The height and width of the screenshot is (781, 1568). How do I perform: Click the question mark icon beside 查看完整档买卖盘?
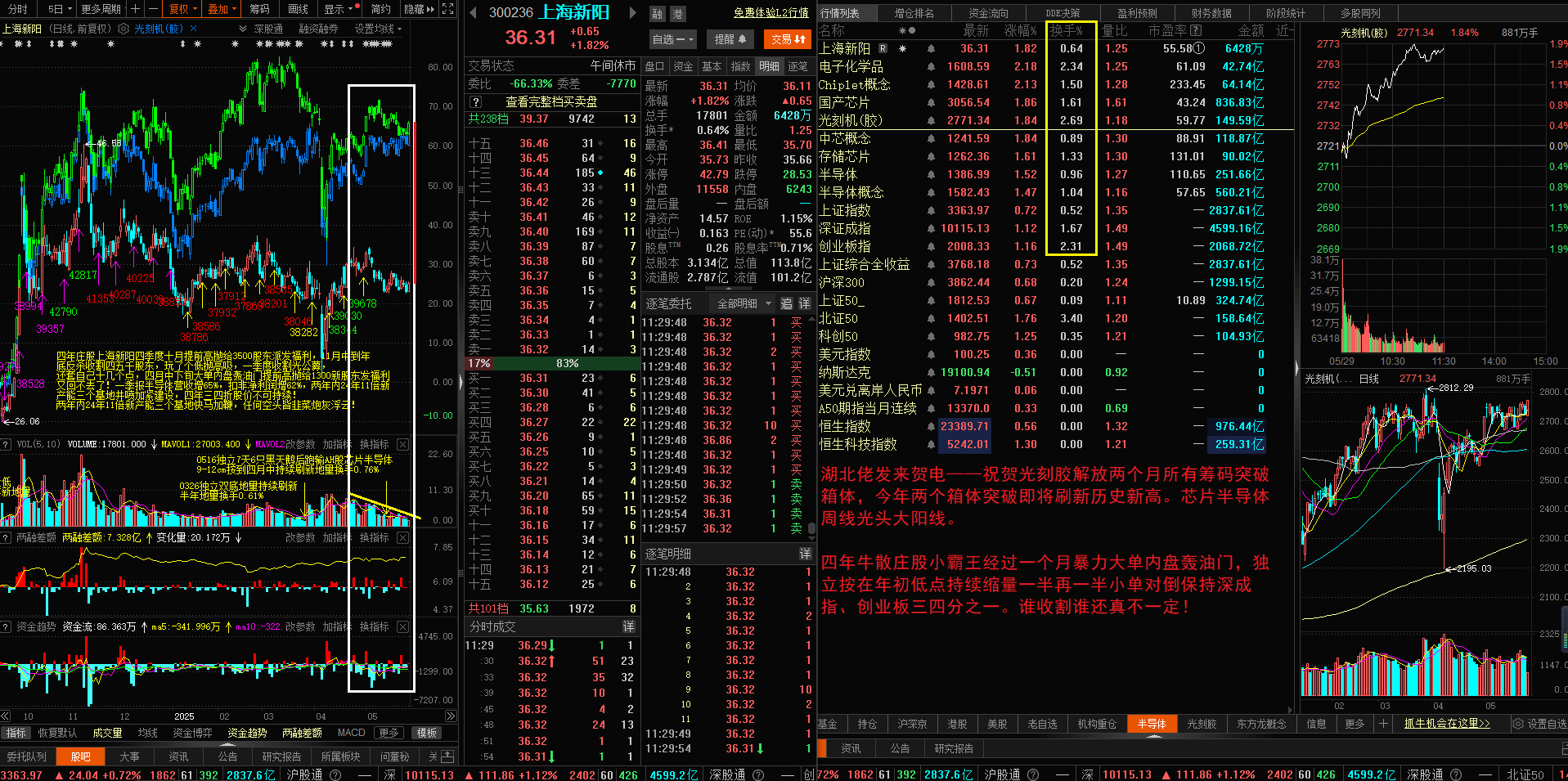tap(476, 102)
